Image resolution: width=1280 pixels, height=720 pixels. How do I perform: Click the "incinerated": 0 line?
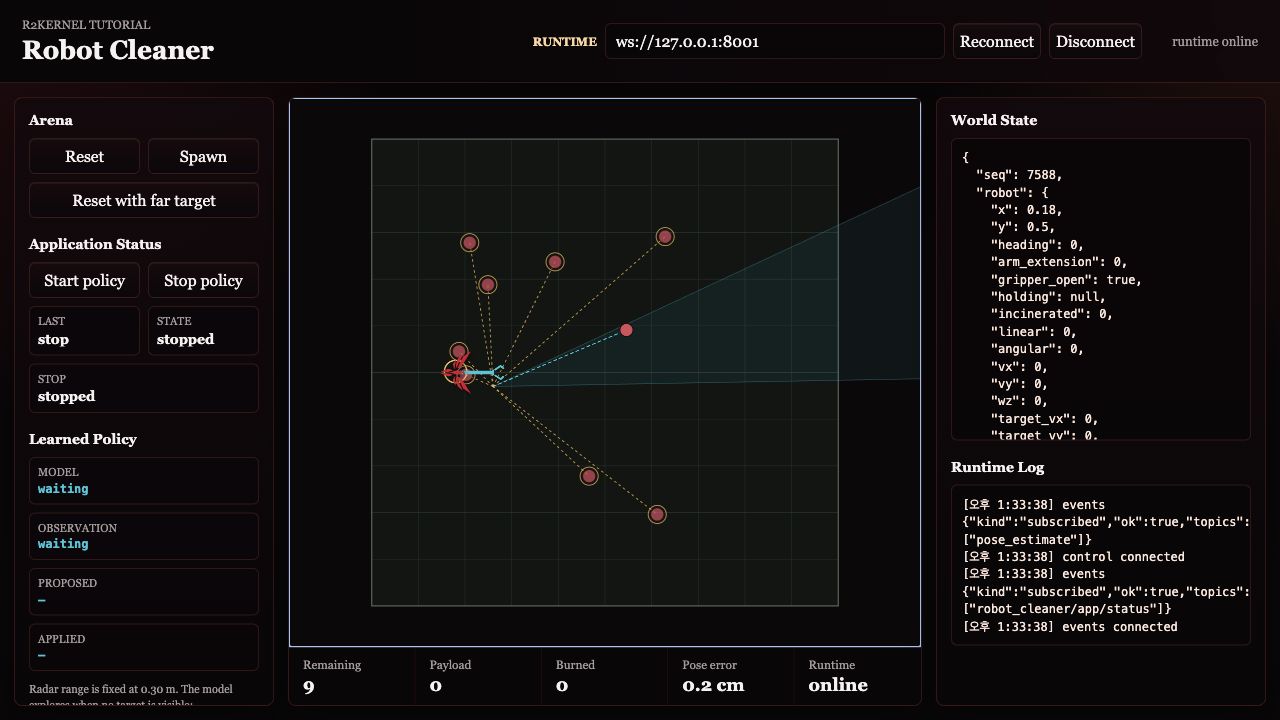tap(1051, 314)
